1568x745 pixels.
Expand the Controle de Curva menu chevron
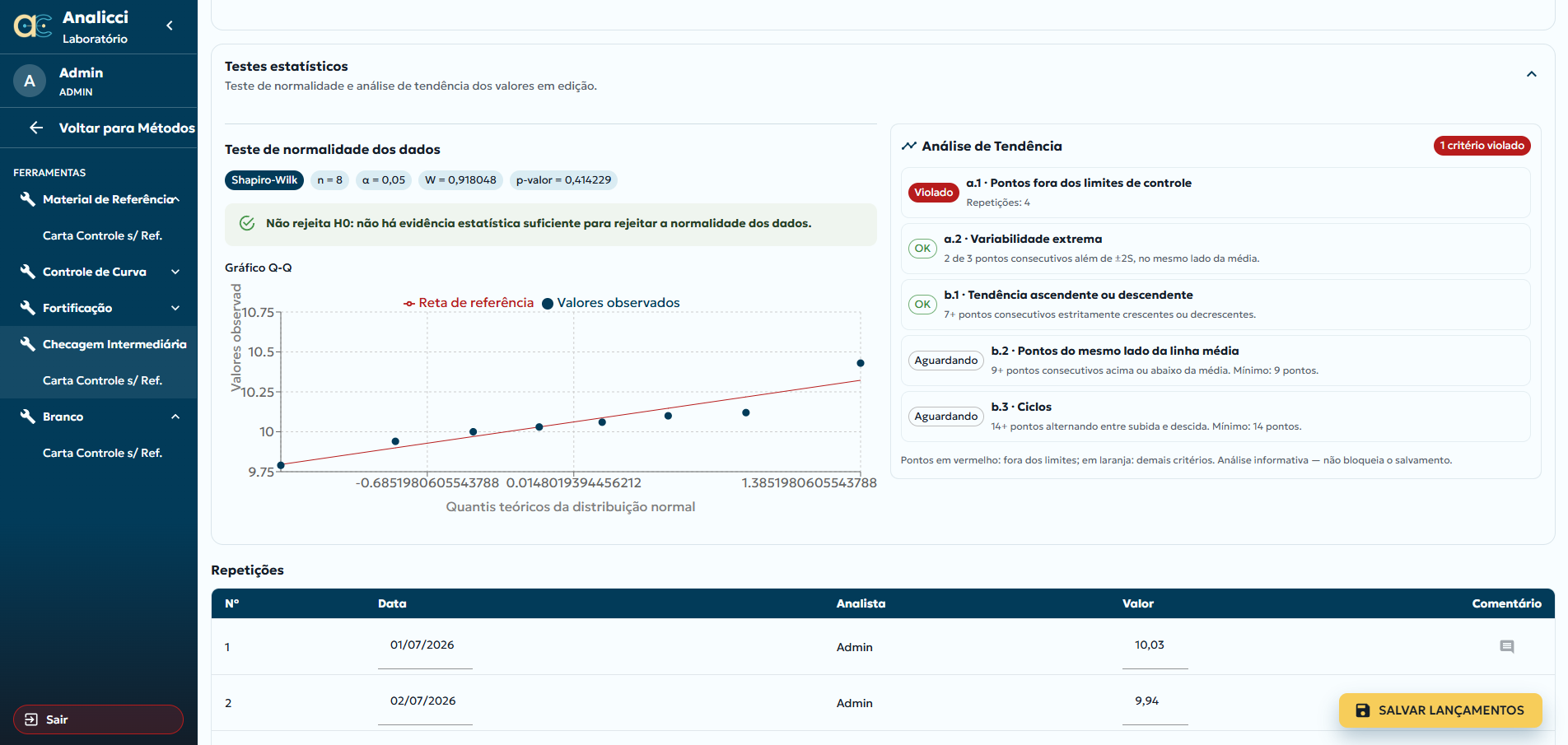175,272
